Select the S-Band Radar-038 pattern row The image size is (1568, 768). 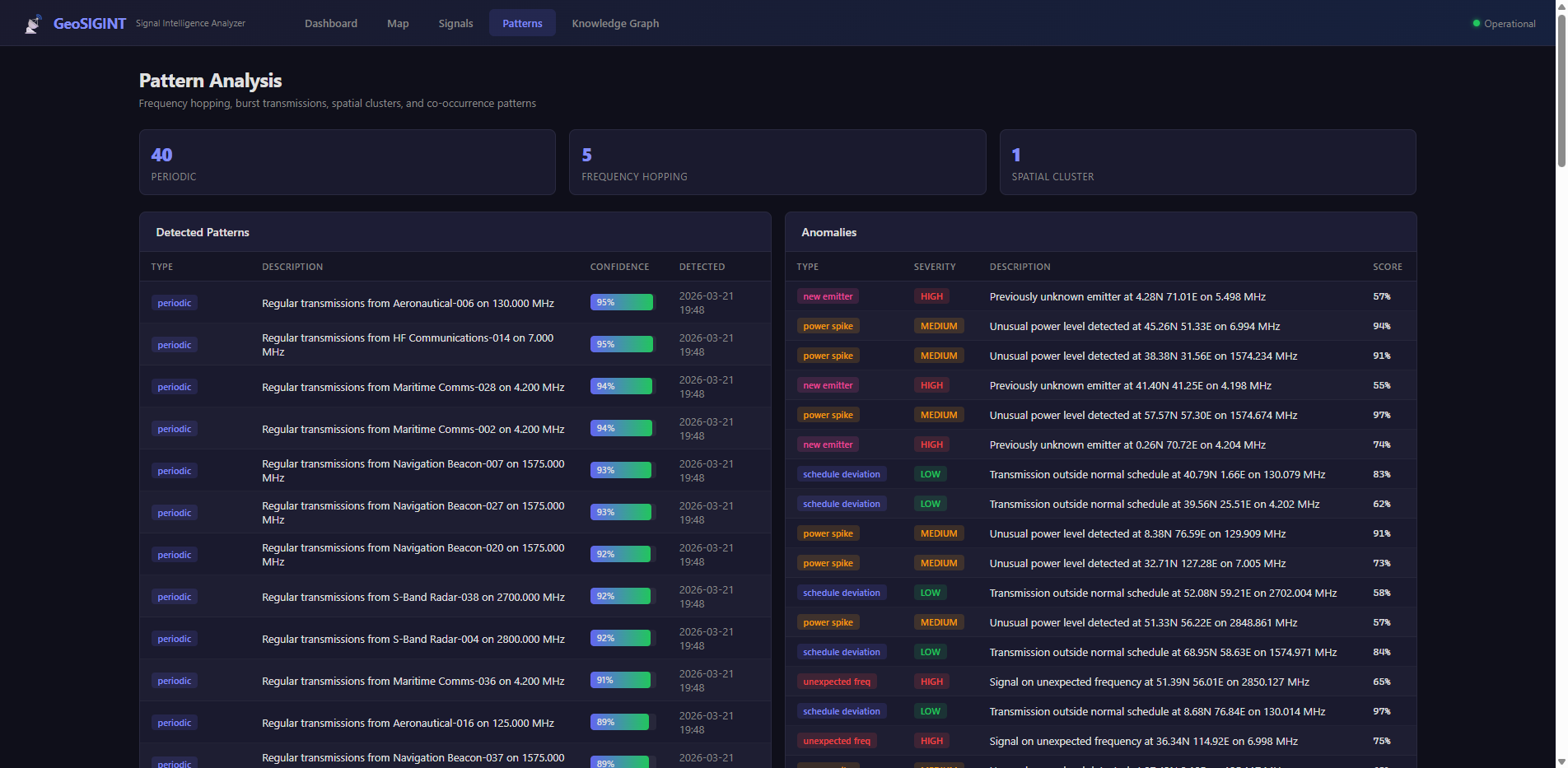click(413, 597)
